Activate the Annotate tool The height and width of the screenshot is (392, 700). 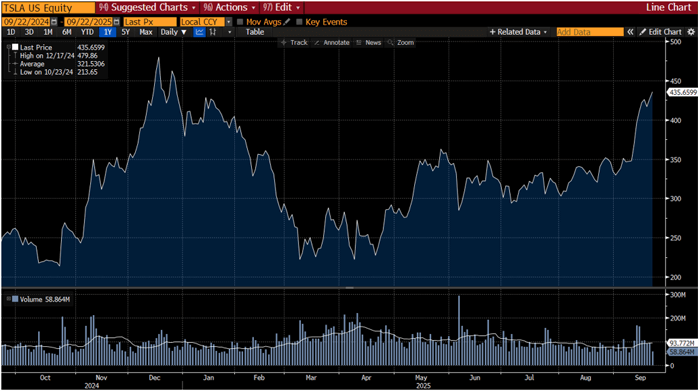(x=332, y=42)
